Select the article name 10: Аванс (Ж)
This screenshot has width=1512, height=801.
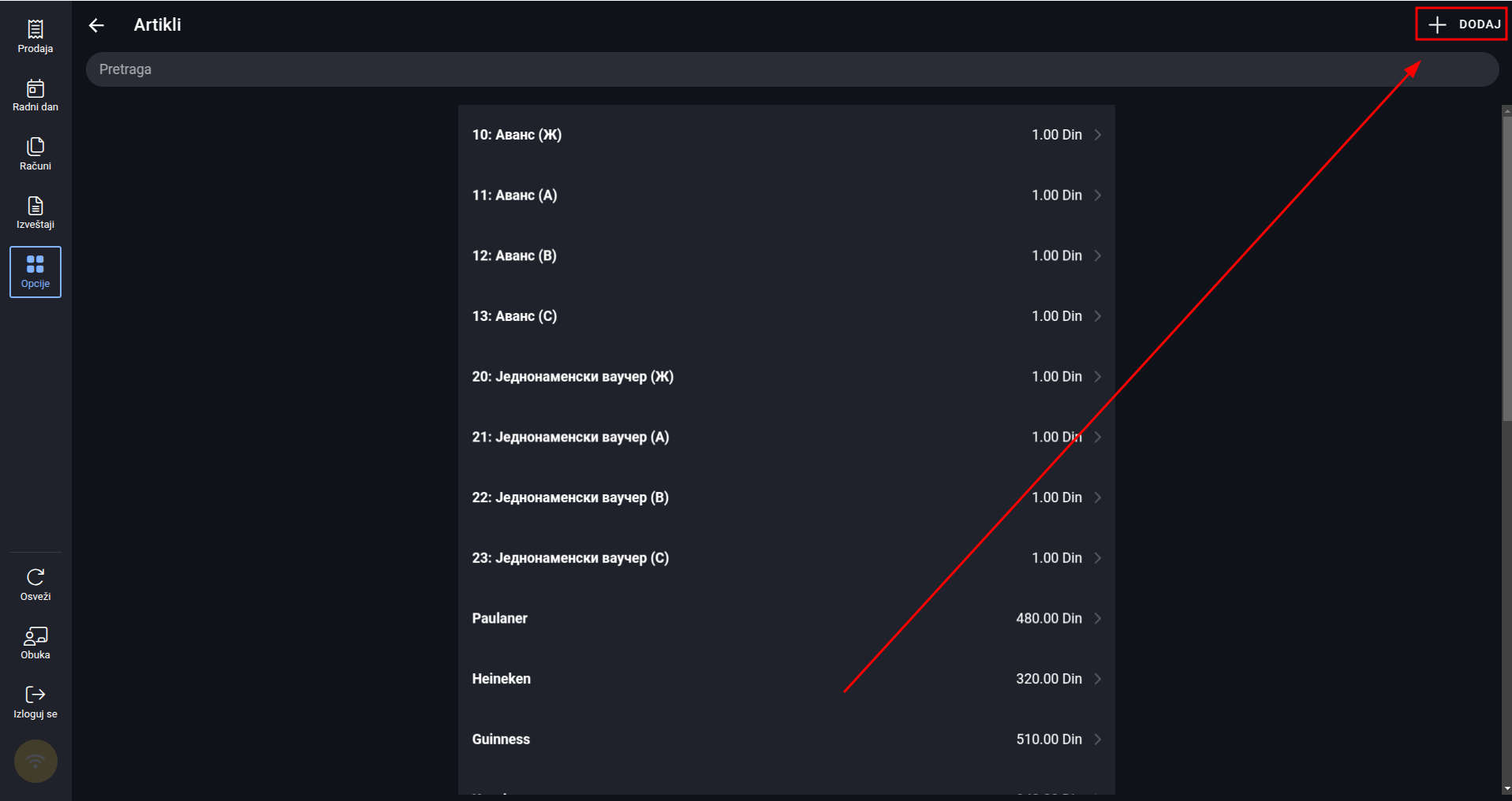(517, 135)
